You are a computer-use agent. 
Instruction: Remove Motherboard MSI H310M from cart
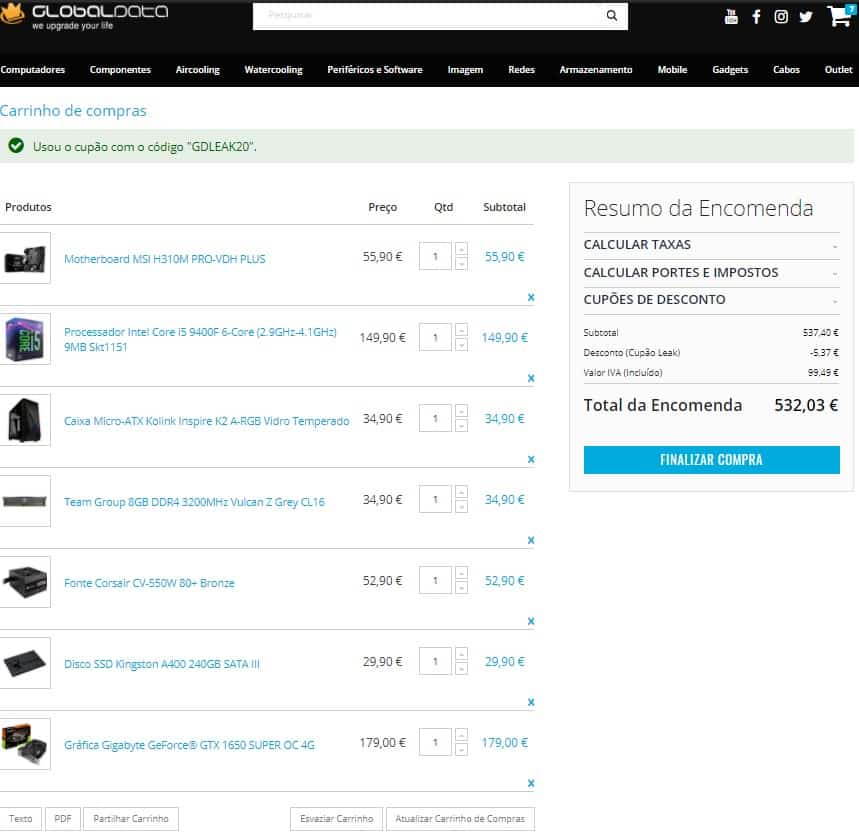pos(531,297)
